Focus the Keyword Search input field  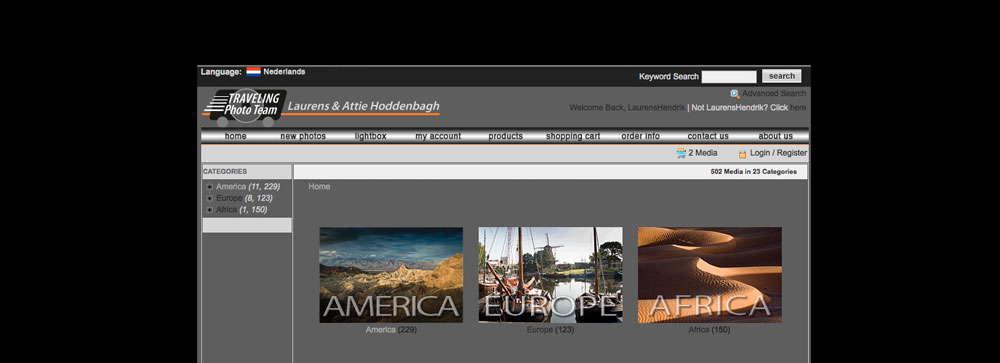(x=729, y=77)
